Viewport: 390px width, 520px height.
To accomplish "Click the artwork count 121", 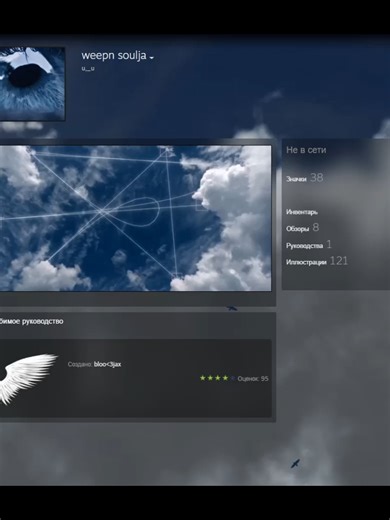I will pos(339,261).
